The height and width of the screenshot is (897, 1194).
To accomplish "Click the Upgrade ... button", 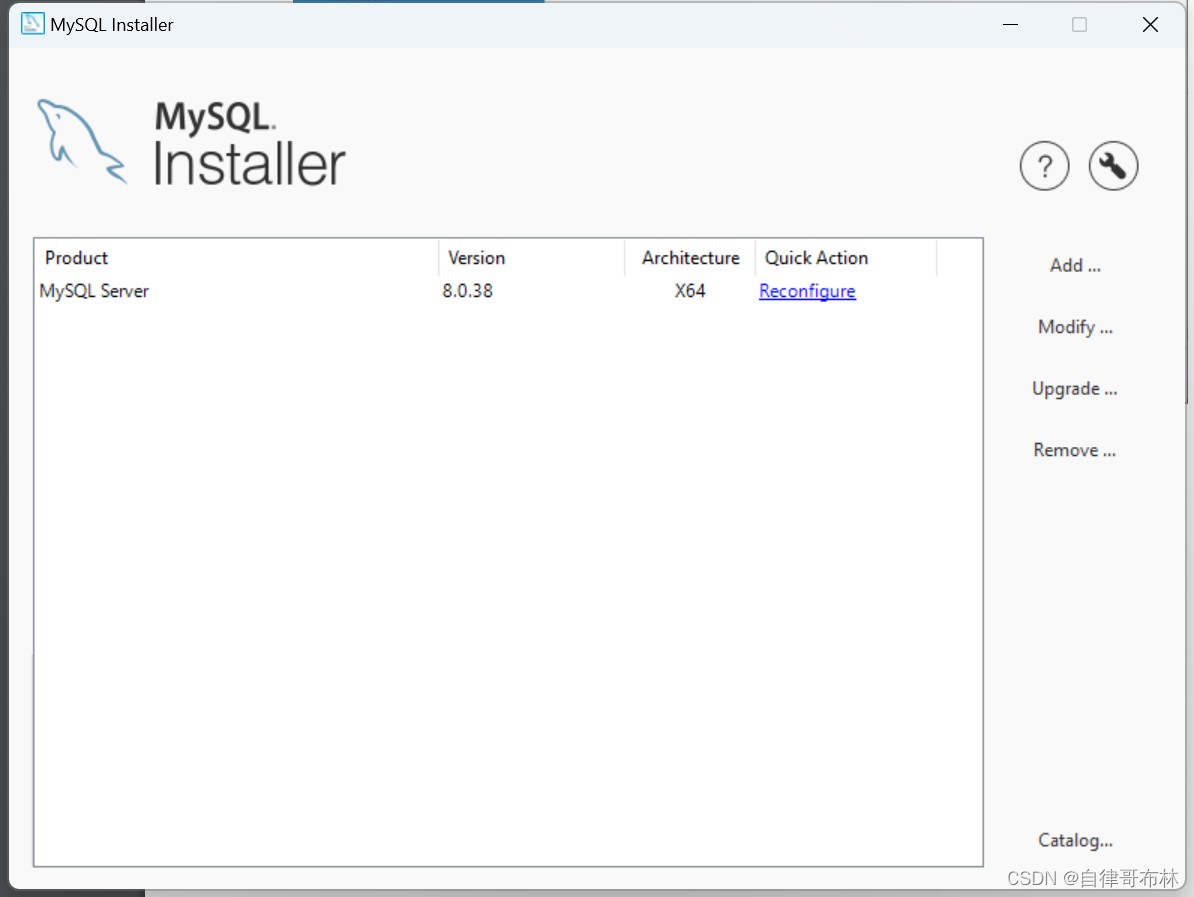I will pos(1074,388).
